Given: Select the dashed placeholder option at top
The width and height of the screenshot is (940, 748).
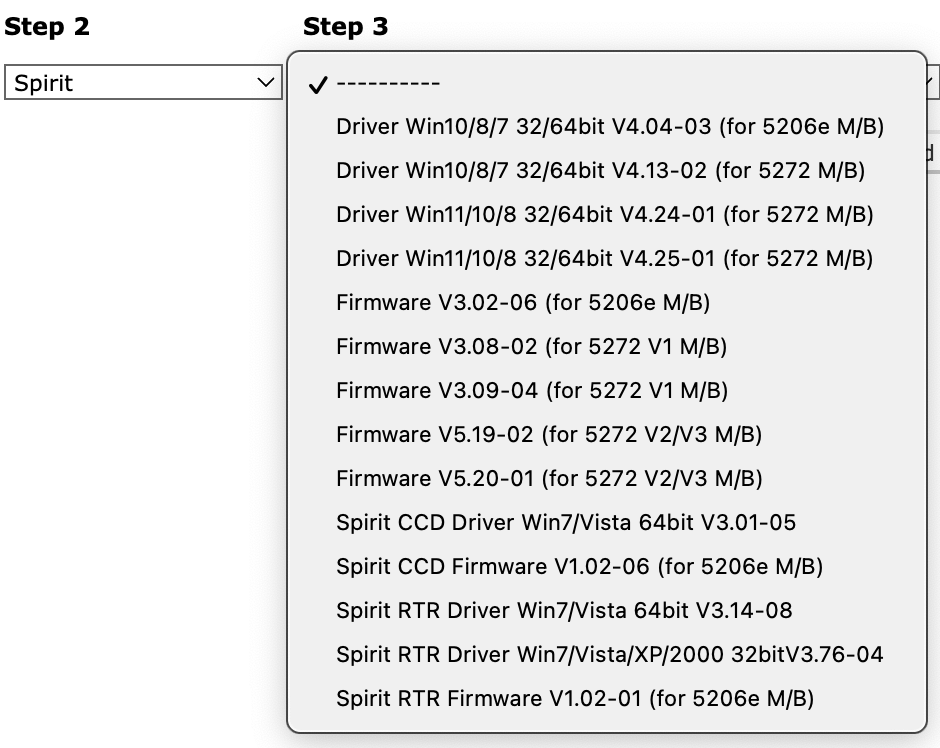Looking at the screenshot, I should (x=389, y=83).
